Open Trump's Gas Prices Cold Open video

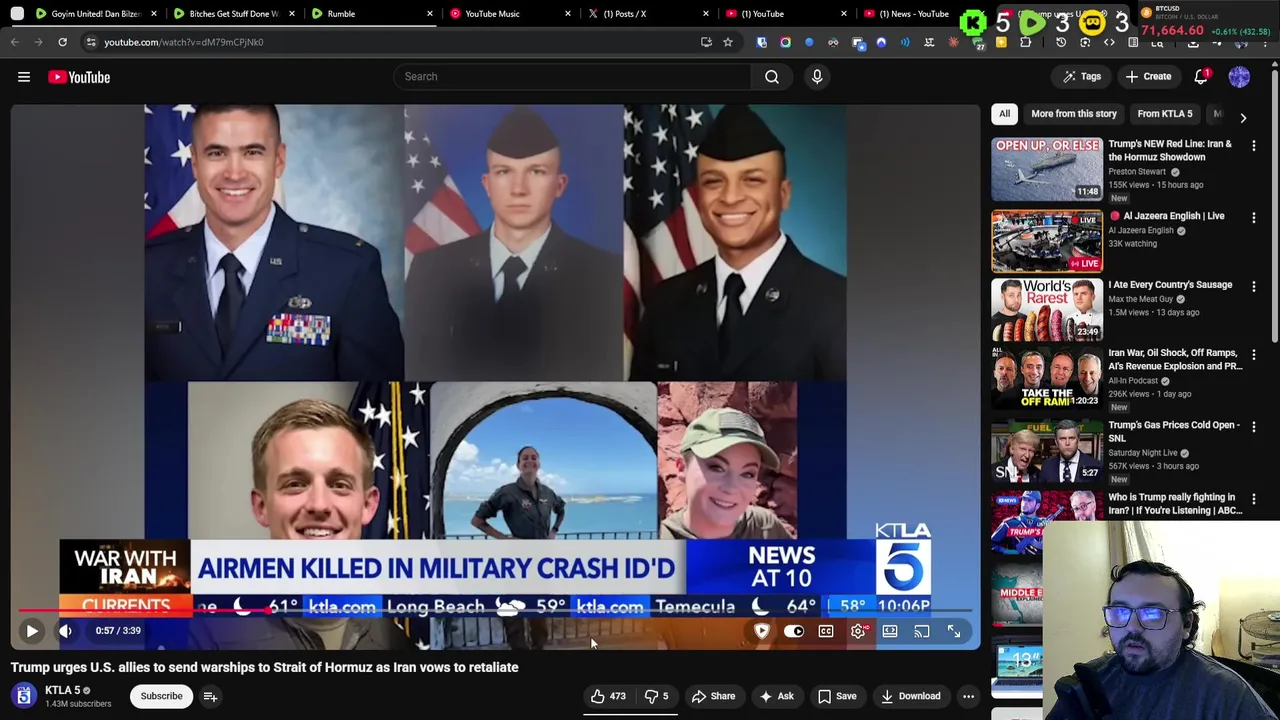pyautogui.click(x=1047, y=450)
